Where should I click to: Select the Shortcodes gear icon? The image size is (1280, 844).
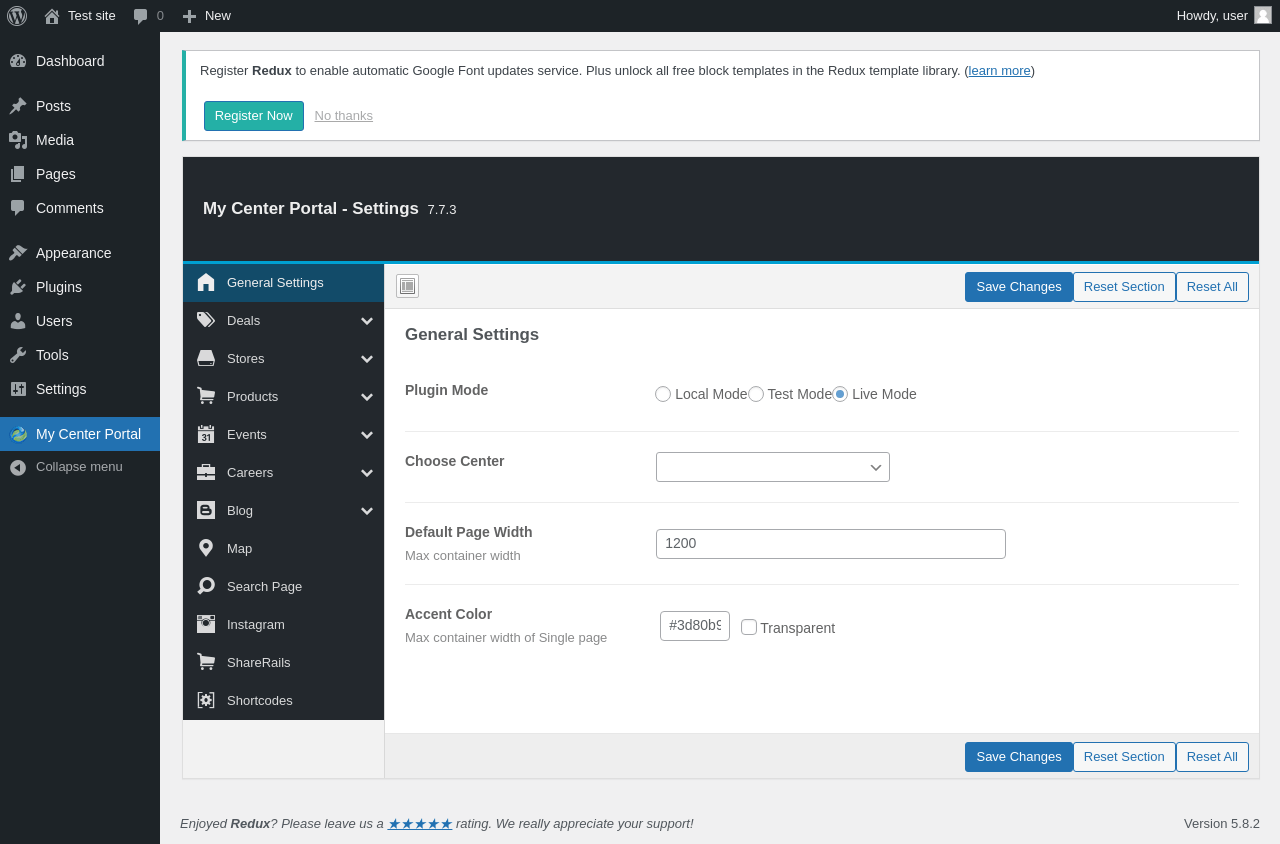tap(206, 700)
